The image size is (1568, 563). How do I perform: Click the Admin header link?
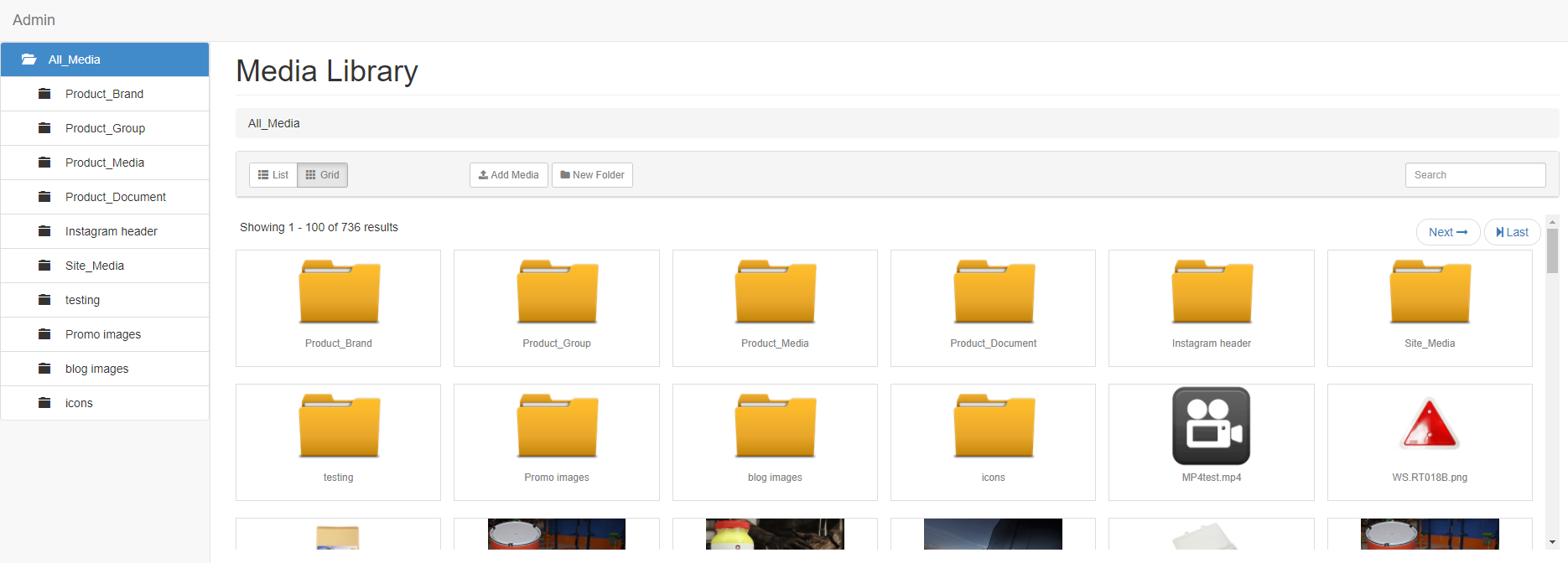click(34, 20)
